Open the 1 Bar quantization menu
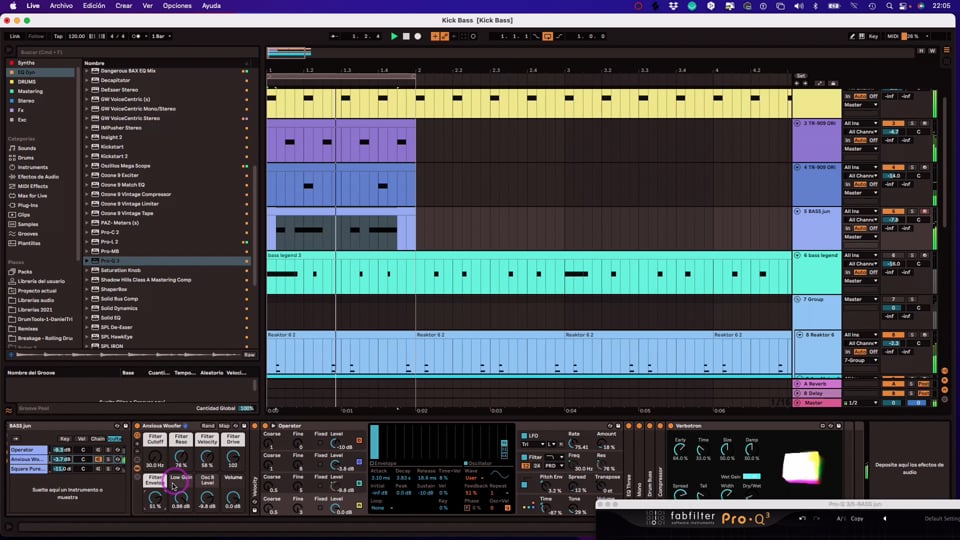 160,36
